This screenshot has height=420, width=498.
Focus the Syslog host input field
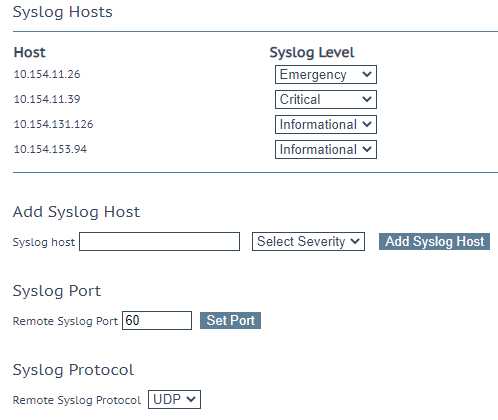(159, 241)
